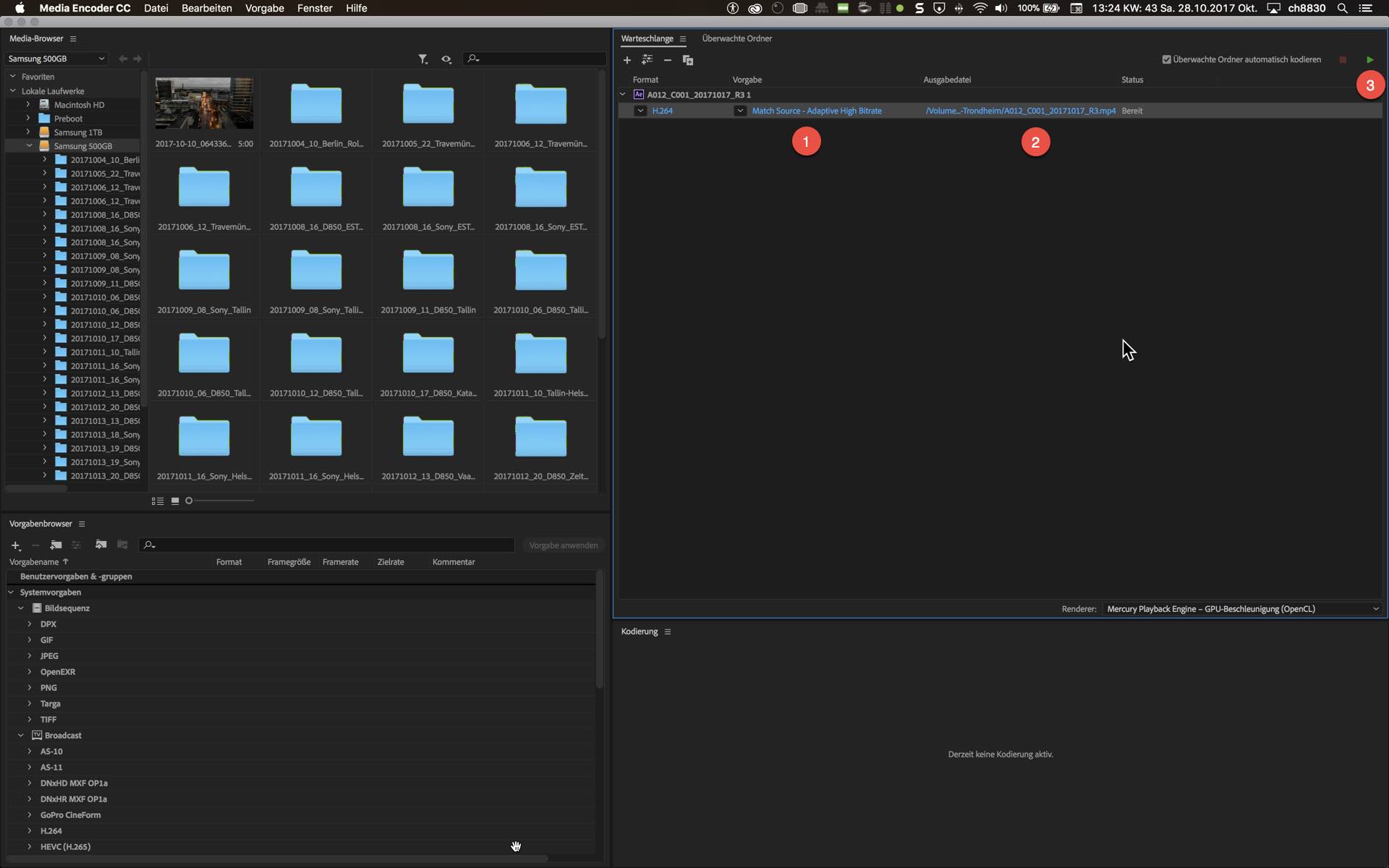The image size is (1389, 868).
Task: Sort presets by Vorgabename column header
Action: 34,562
